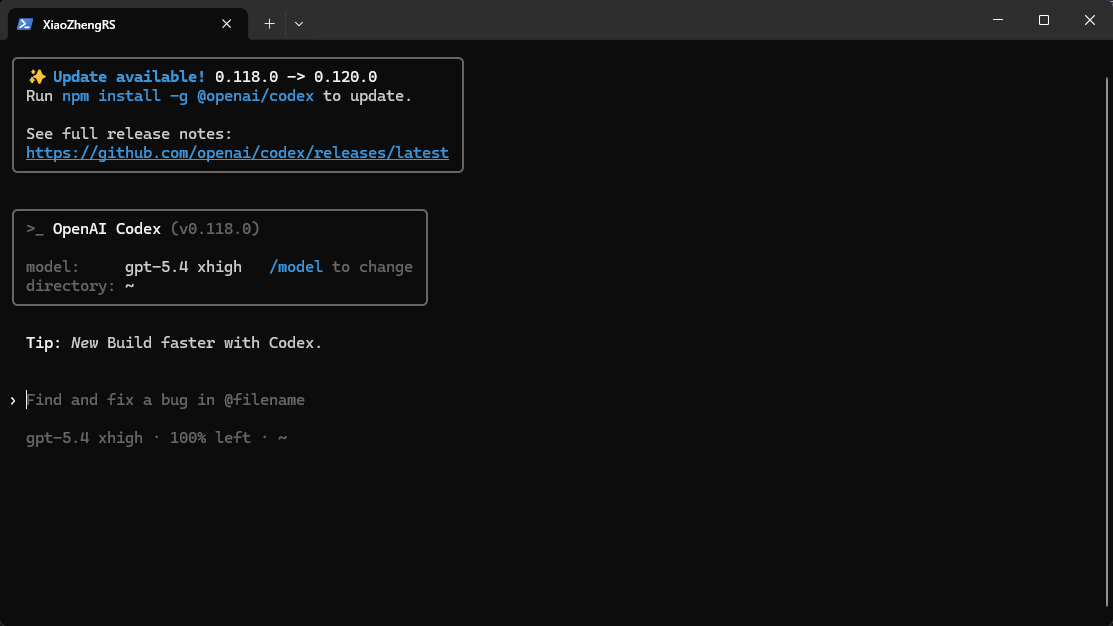Click the version text '0.118.0 -> 0.120.0'
This screenshot has height=626, width=1113.
click(296, 77)
